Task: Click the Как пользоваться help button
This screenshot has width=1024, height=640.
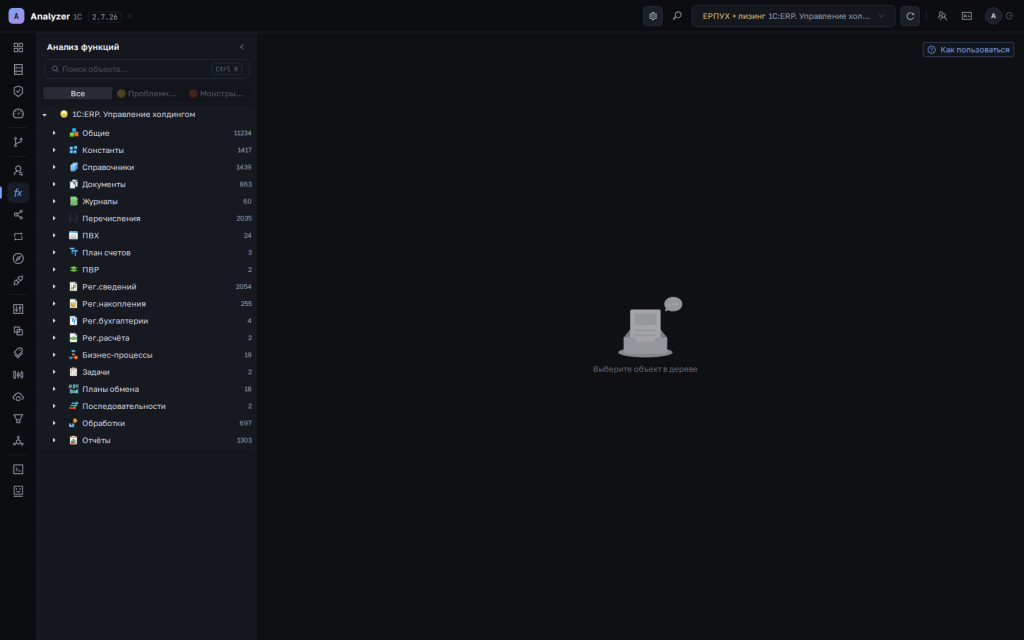Action: 968,50
